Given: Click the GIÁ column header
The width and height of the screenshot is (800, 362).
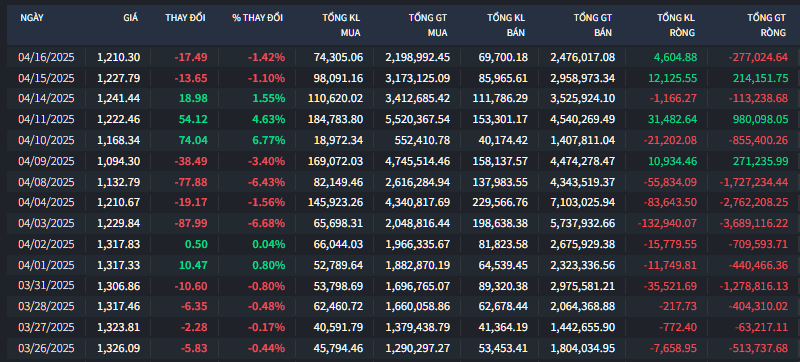Looking at the screenshot, I should tap(131, 18).
